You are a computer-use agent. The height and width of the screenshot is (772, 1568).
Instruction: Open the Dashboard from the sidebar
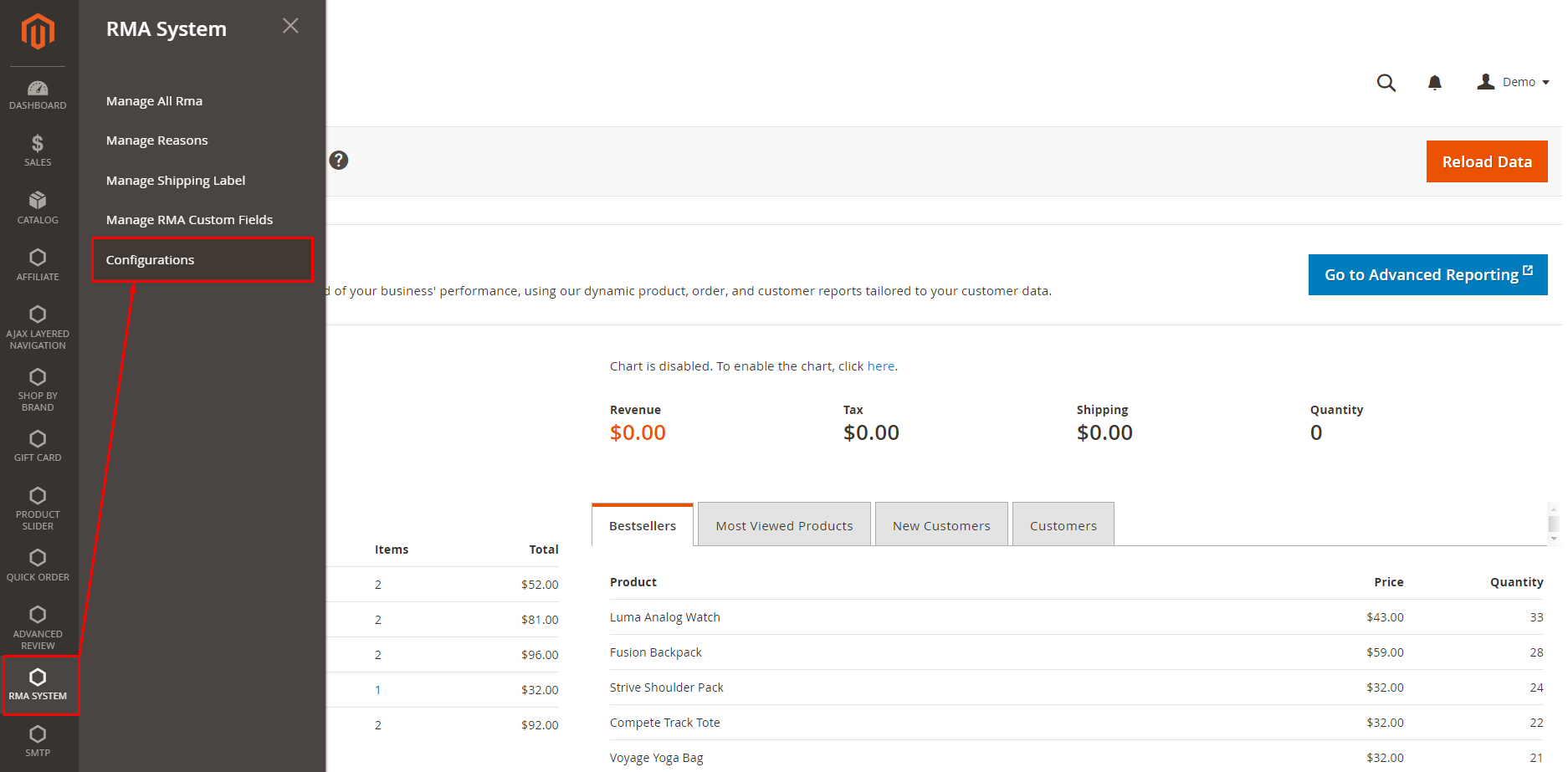pos(38,94)
